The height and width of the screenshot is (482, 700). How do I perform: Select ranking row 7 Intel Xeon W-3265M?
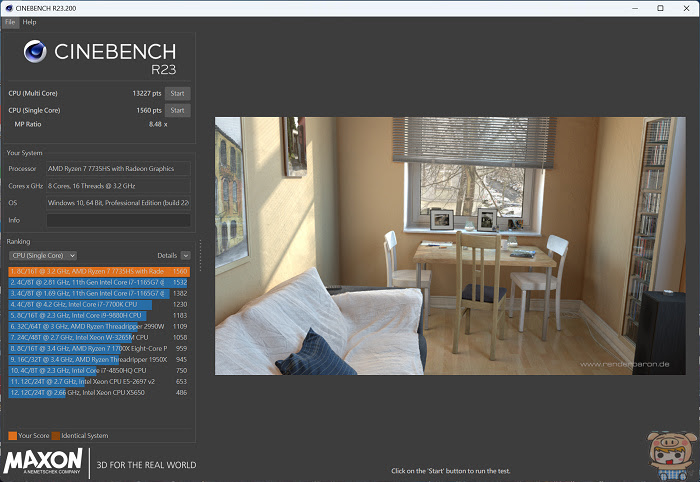99,337
